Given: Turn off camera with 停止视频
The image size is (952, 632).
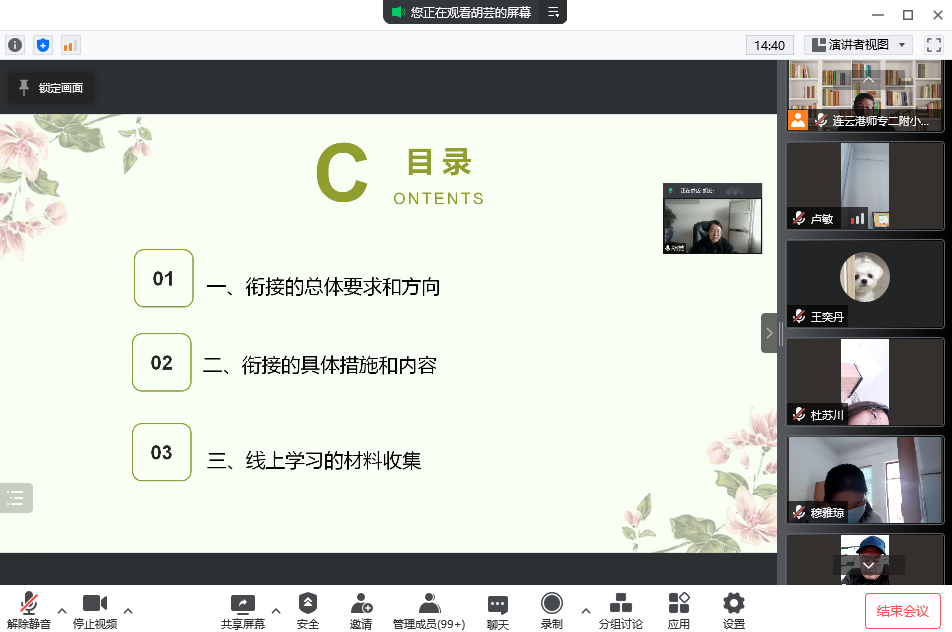Looking at the screenshot, I should click(x=95, y=610).
